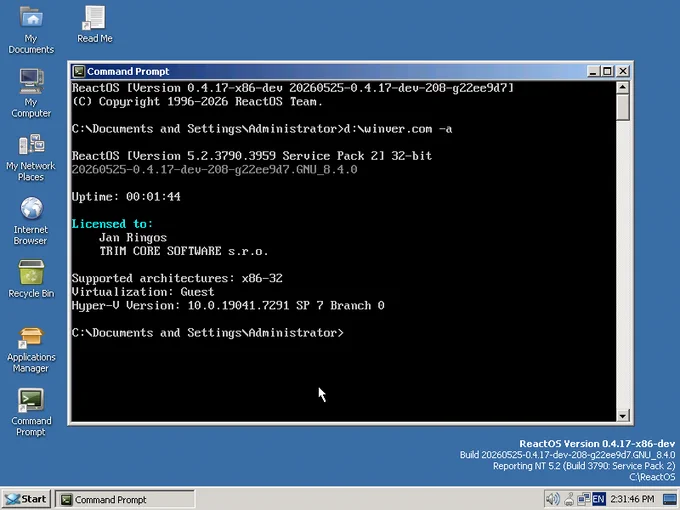680x510 pixels.
Task: Select the Recycle Bin icon
Action: [x=31, y=280]
